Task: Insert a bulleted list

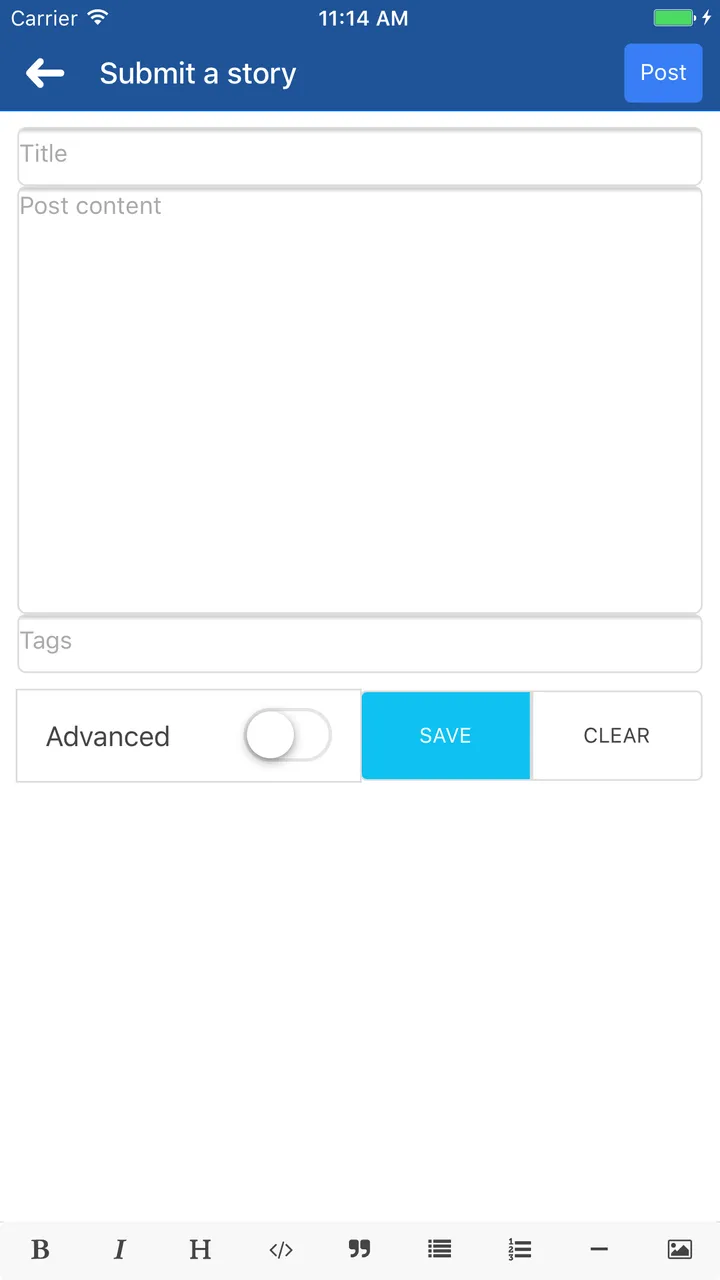Action: (x=440, y=1249)
